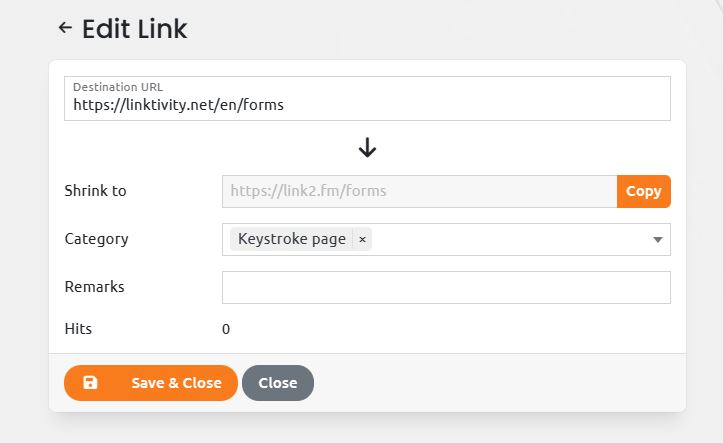The height and width of the screenshot is (443, 723).
Task: Copy the shortened link
Action: click(x=644, y=191)
